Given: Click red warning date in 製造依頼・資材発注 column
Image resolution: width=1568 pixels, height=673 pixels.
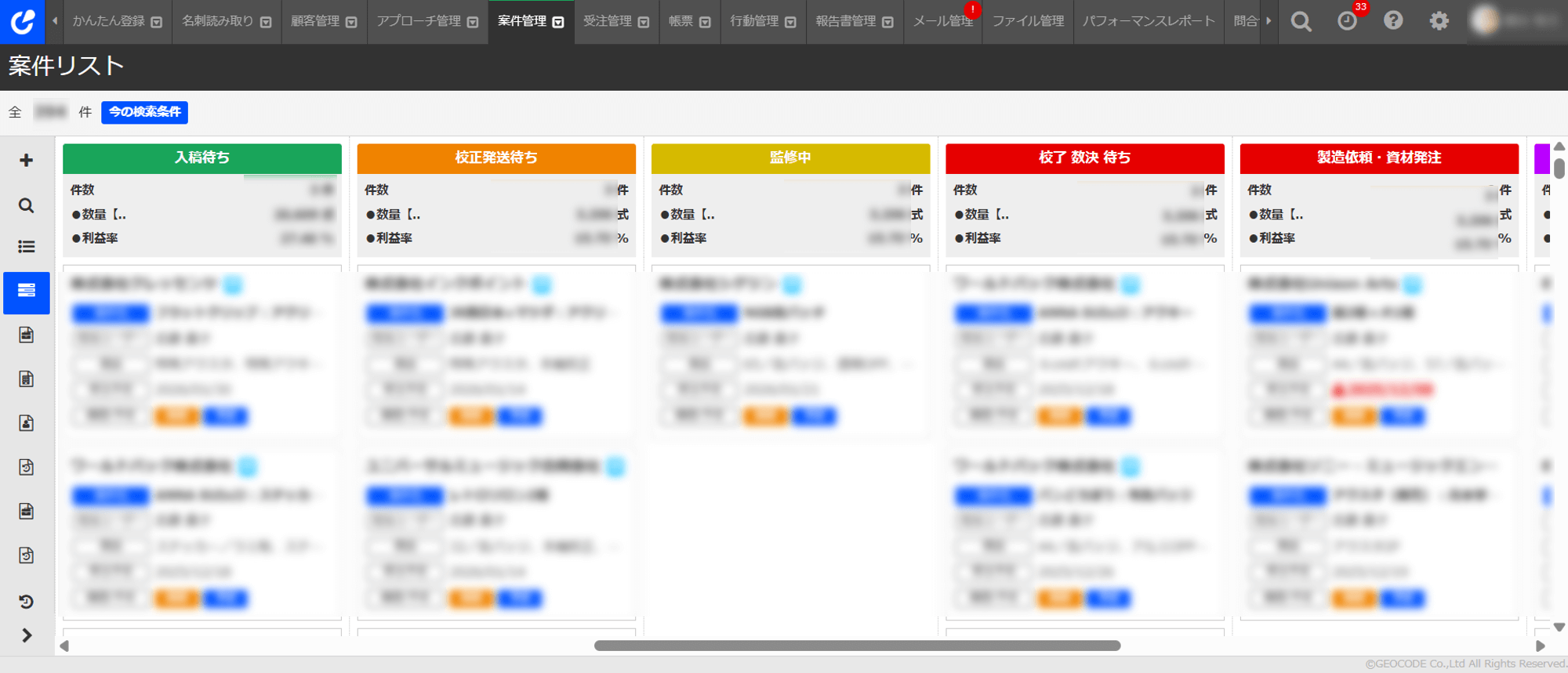Looking at the screenshot, I should click(1382, 389).
